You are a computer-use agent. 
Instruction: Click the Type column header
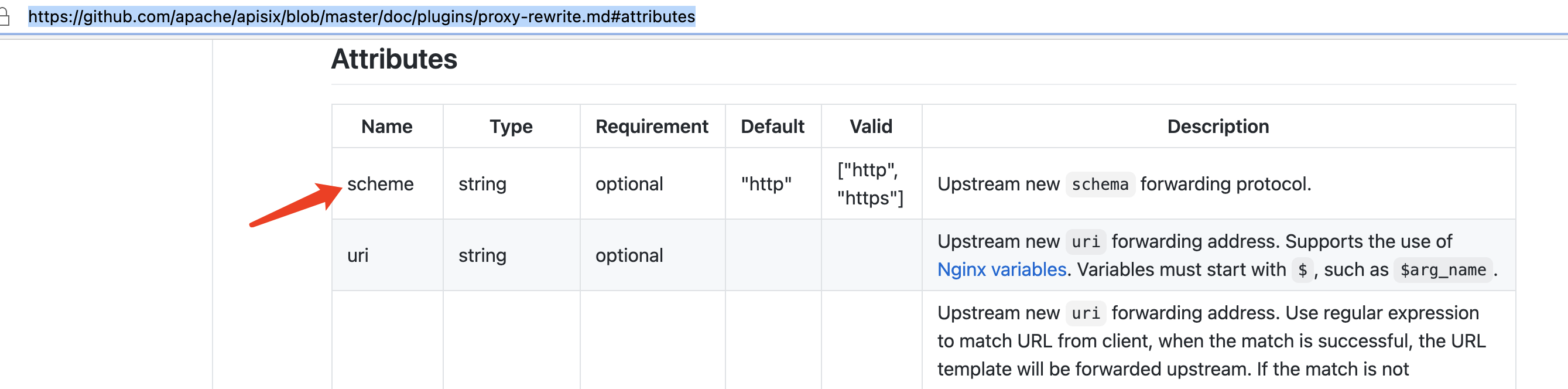pos(511,127)
